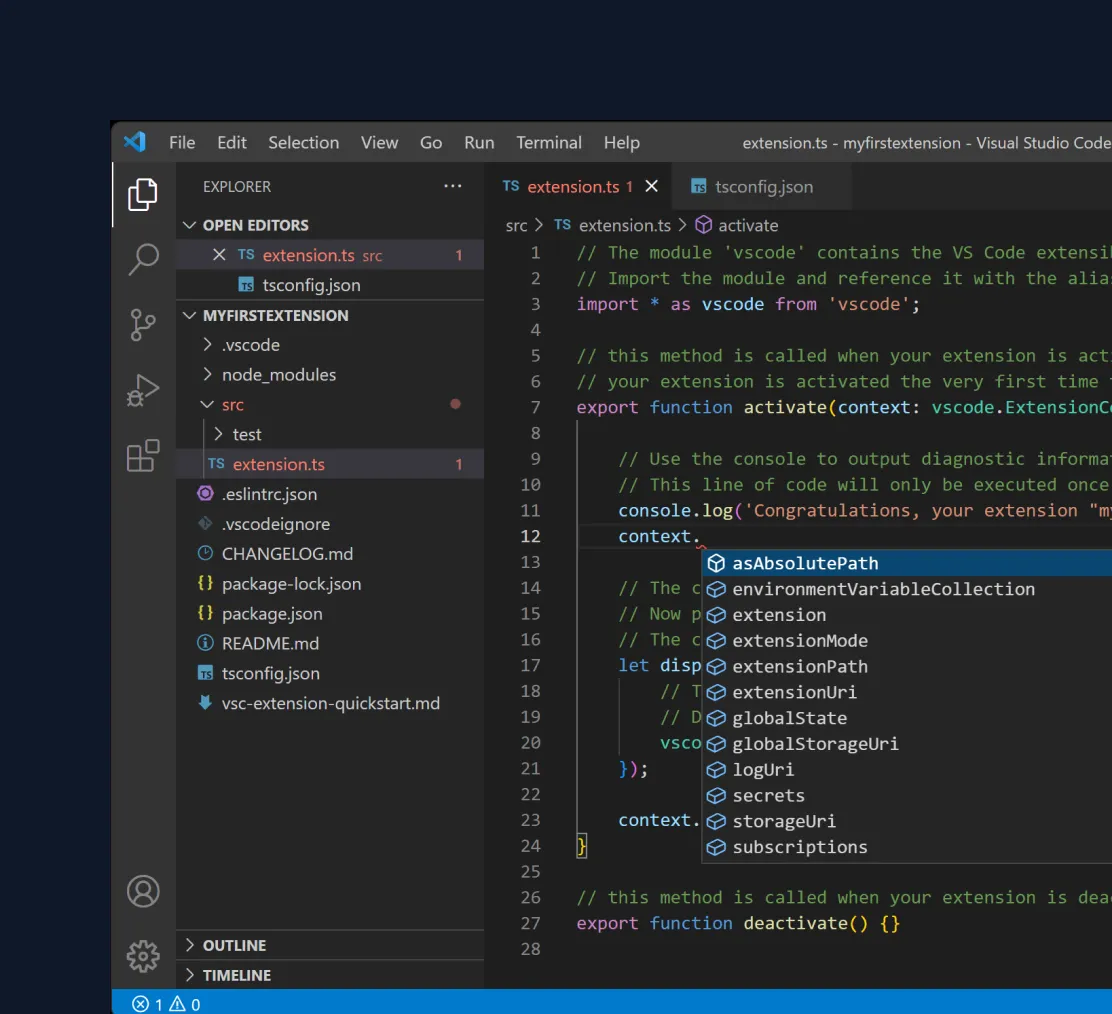Expand the node_modules folder
Image resolution: width=1112 pixels, height=1014 pixels.
tap(278, 375)
